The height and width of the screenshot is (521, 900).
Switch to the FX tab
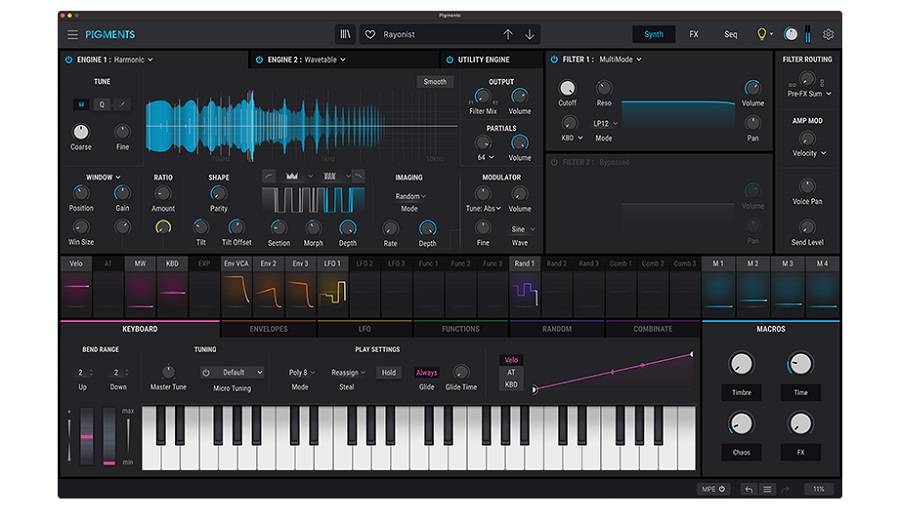[x=694, y=35]
